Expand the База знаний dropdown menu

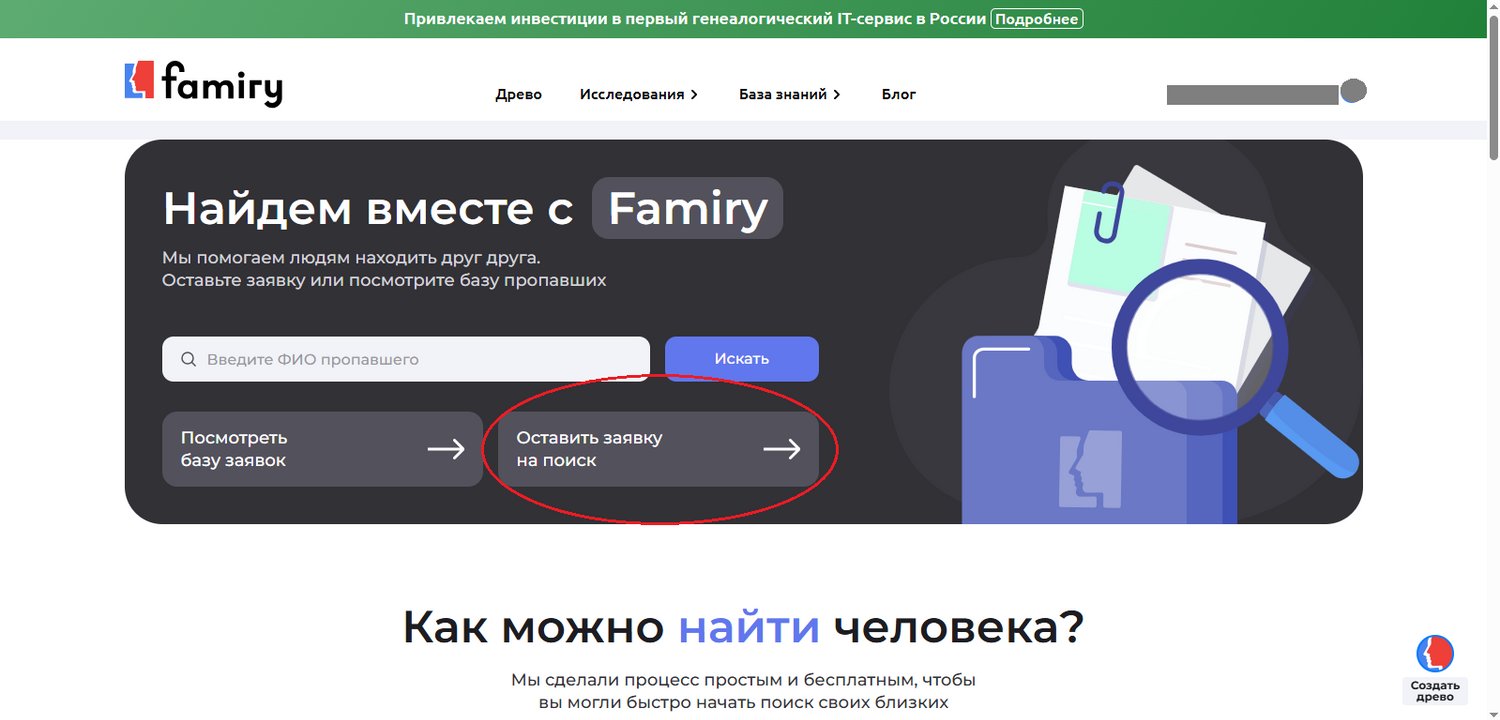[789, 94]
